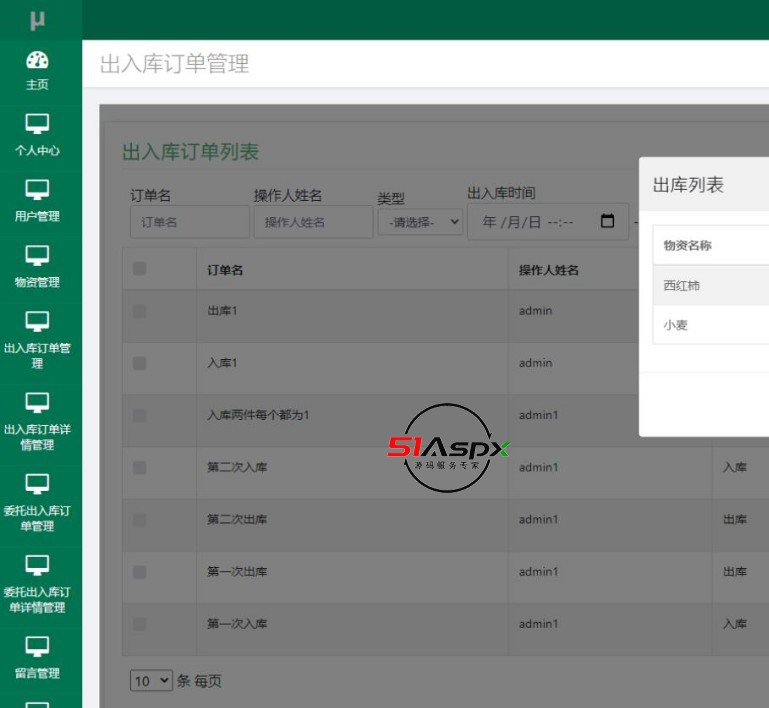Check the row 第一次出库
The width and height of the screenshot is (769, 708).
coord(139,572)
